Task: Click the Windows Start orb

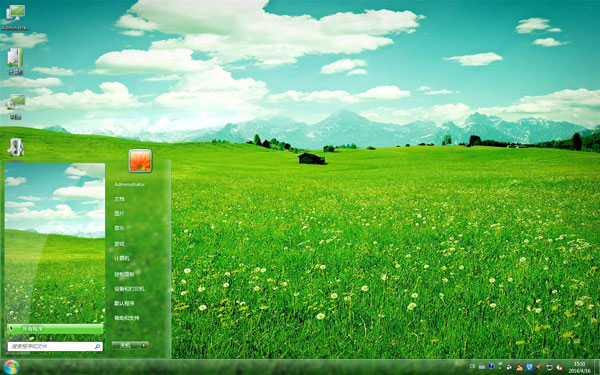Action: (x=11, y=367)
